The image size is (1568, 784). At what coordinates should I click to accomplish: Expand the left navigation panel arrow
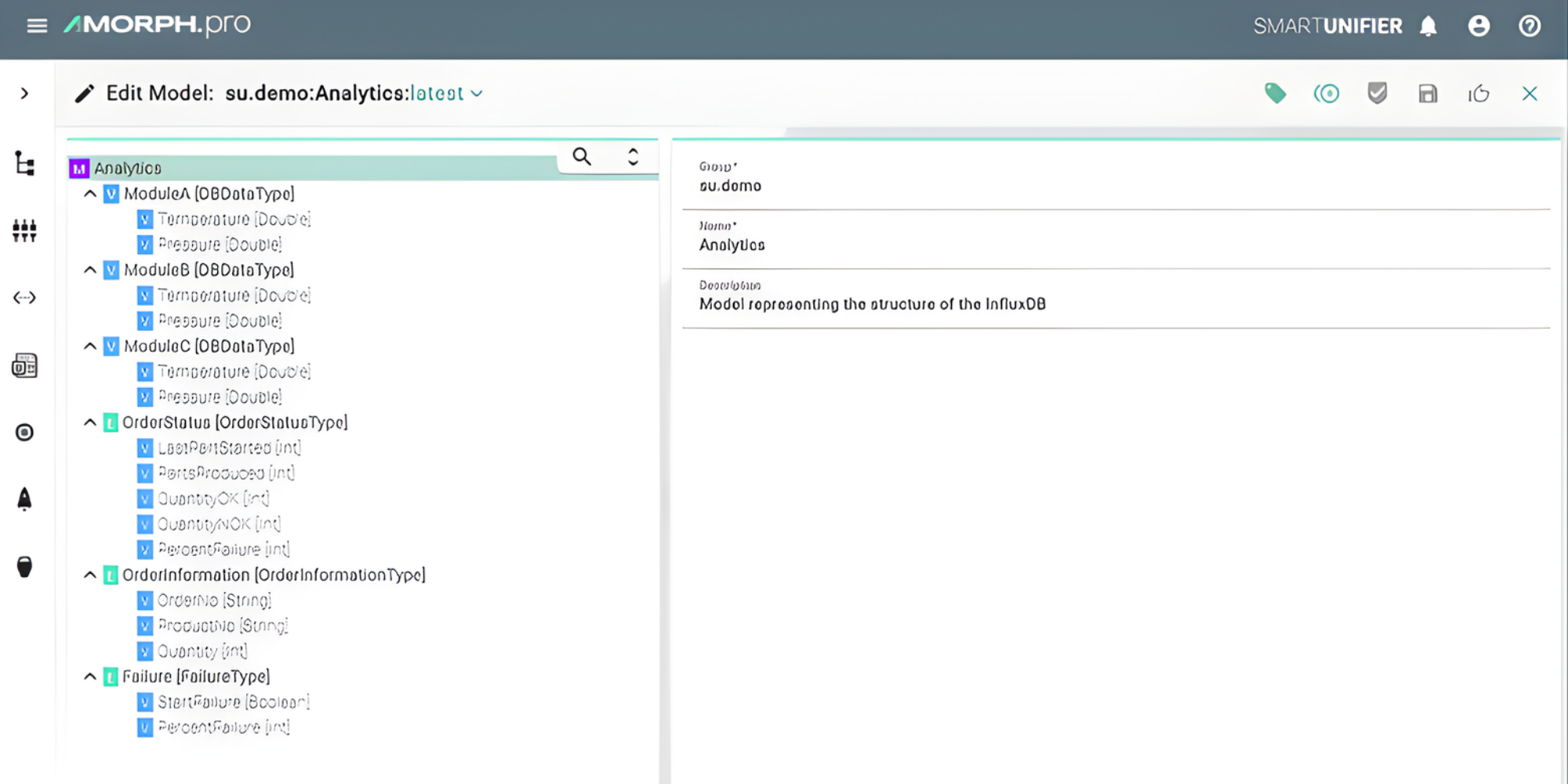coord(24,93)
